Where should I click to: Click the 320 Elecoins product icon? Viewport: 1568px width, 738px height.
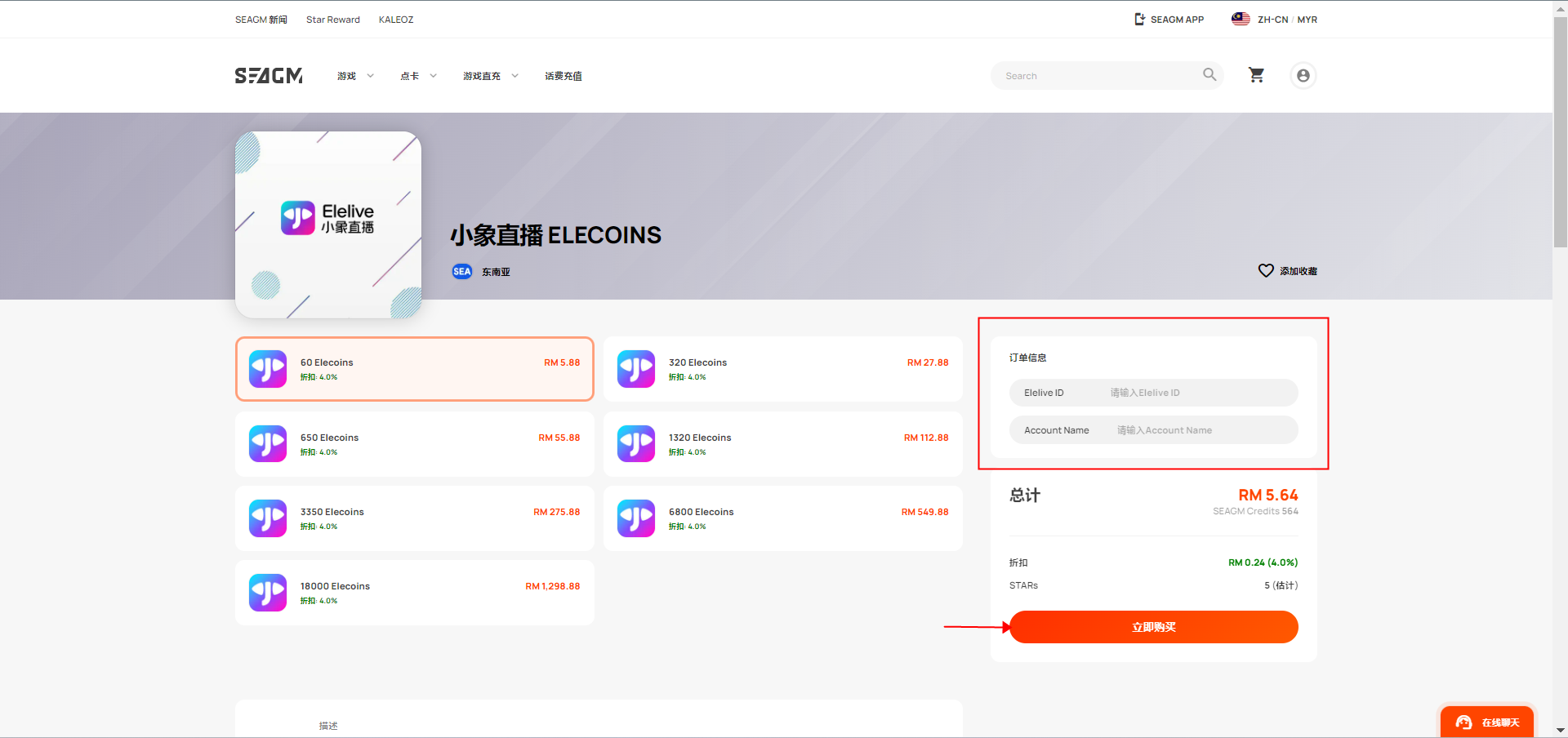pos(636,369)
